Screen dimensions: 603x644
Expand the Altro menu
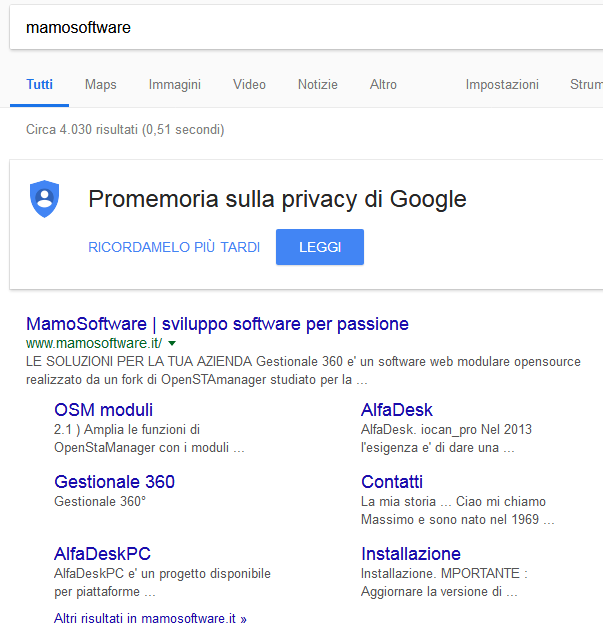(383, 85)
